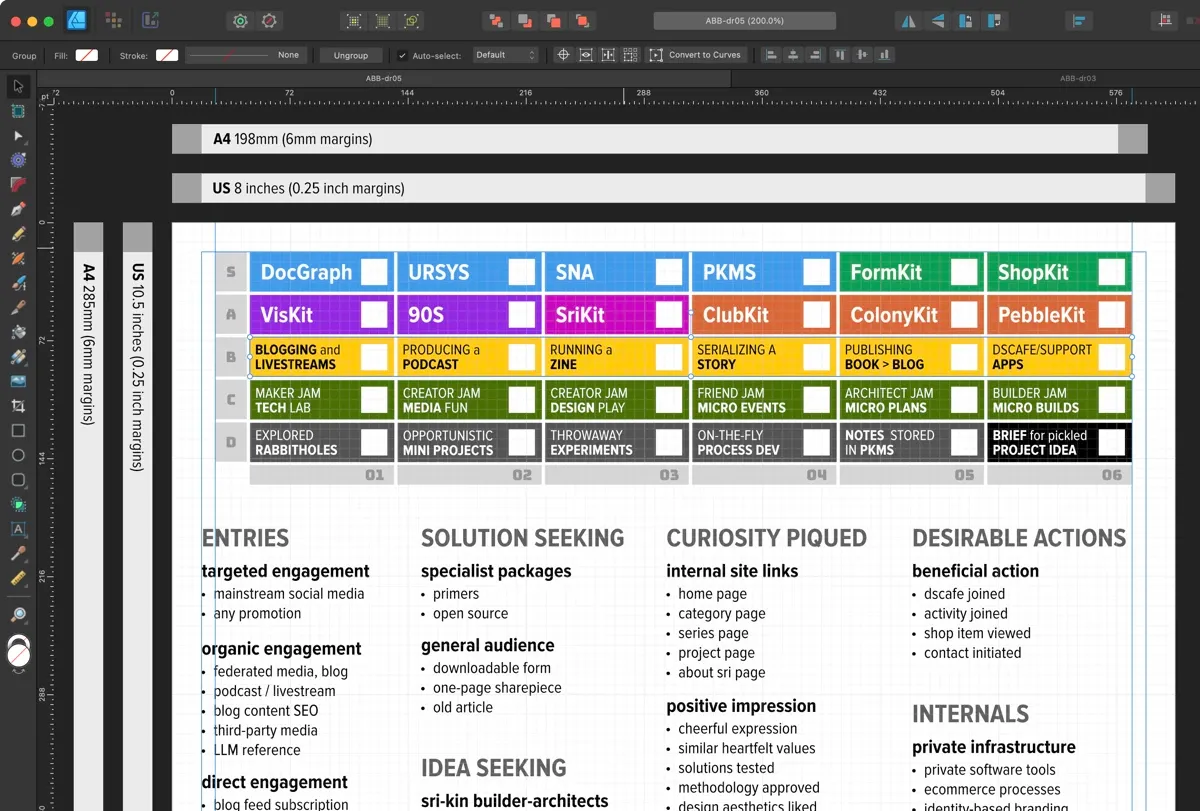Open the zoom level dropdown showing 200.0%

click(x=745, y=20)
